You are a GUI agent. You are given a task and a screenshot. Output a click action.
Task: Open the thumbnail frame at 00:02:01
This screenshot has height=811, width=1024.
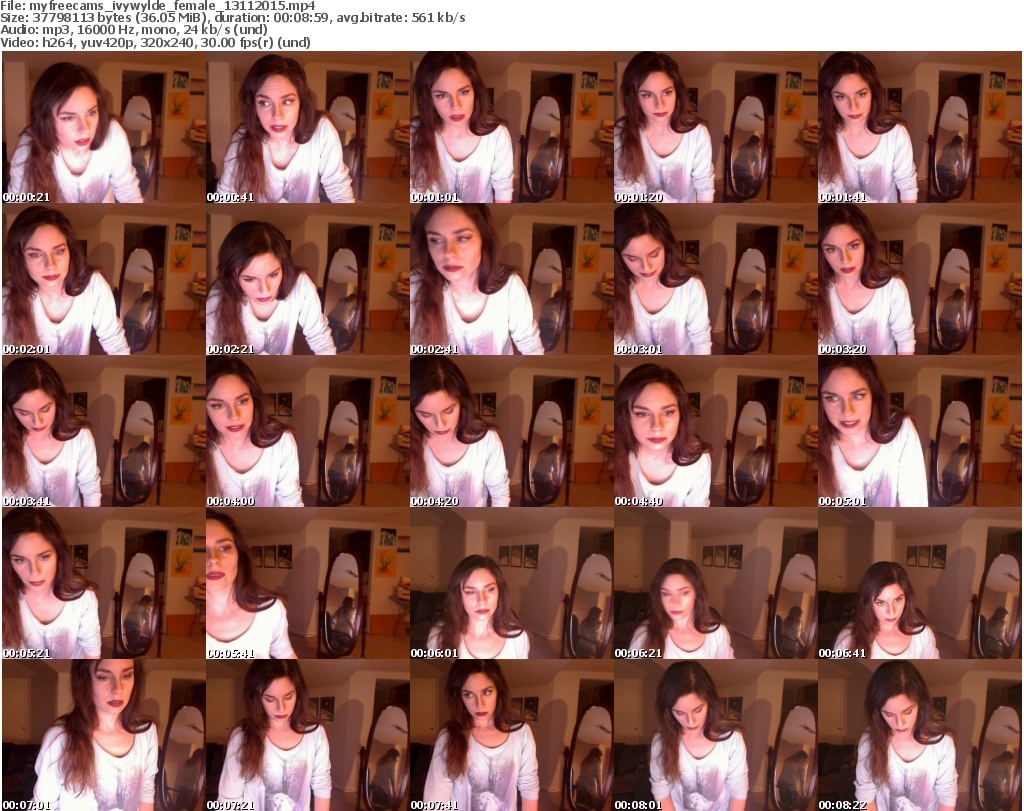coord(104,279)
